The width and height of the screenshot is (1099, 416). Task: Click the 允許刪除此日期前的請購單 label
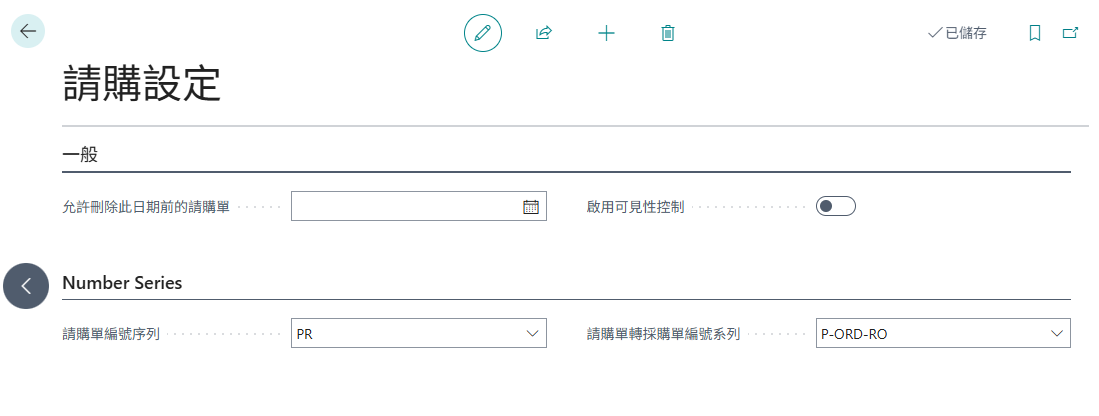(146, 207)
